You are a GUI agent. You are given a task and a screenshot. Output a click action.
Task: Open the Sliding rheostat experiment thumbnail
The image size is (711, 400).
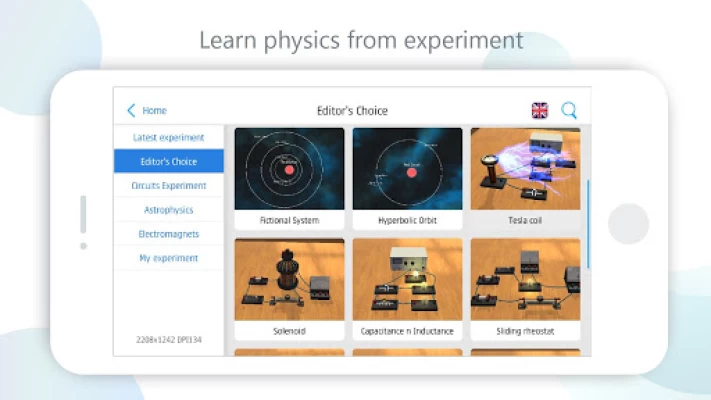pos(525,279)
